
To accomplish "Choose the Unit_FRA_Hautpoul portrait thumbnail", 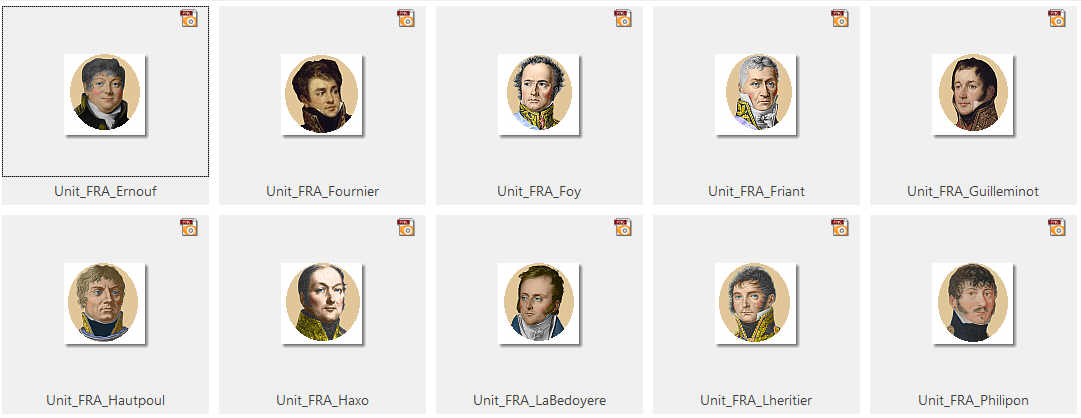I will [x=105, y=303].
